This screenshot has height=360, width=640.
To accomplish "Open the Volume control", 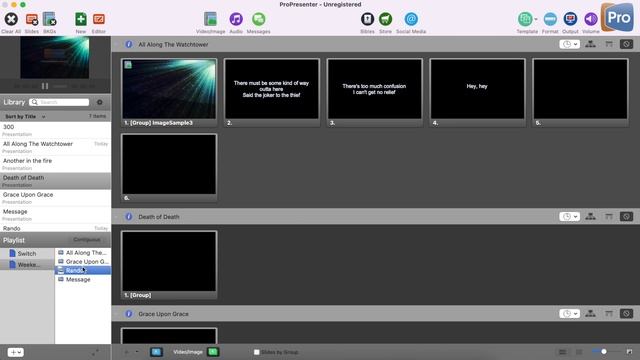I will point(591,19).
